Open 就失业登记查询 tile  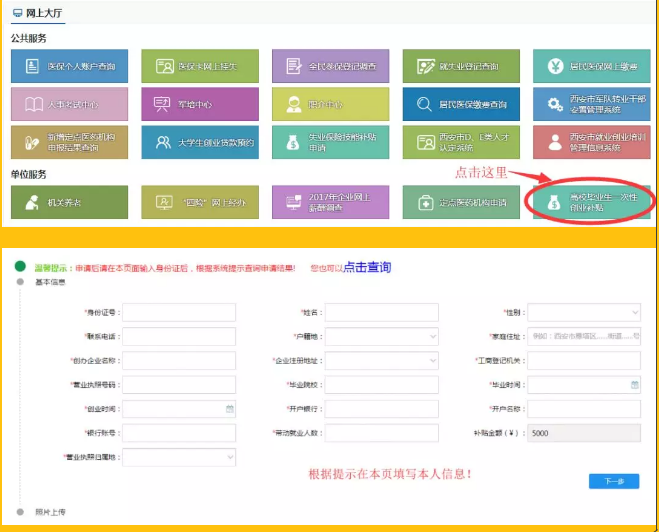[x=461, y=66]
